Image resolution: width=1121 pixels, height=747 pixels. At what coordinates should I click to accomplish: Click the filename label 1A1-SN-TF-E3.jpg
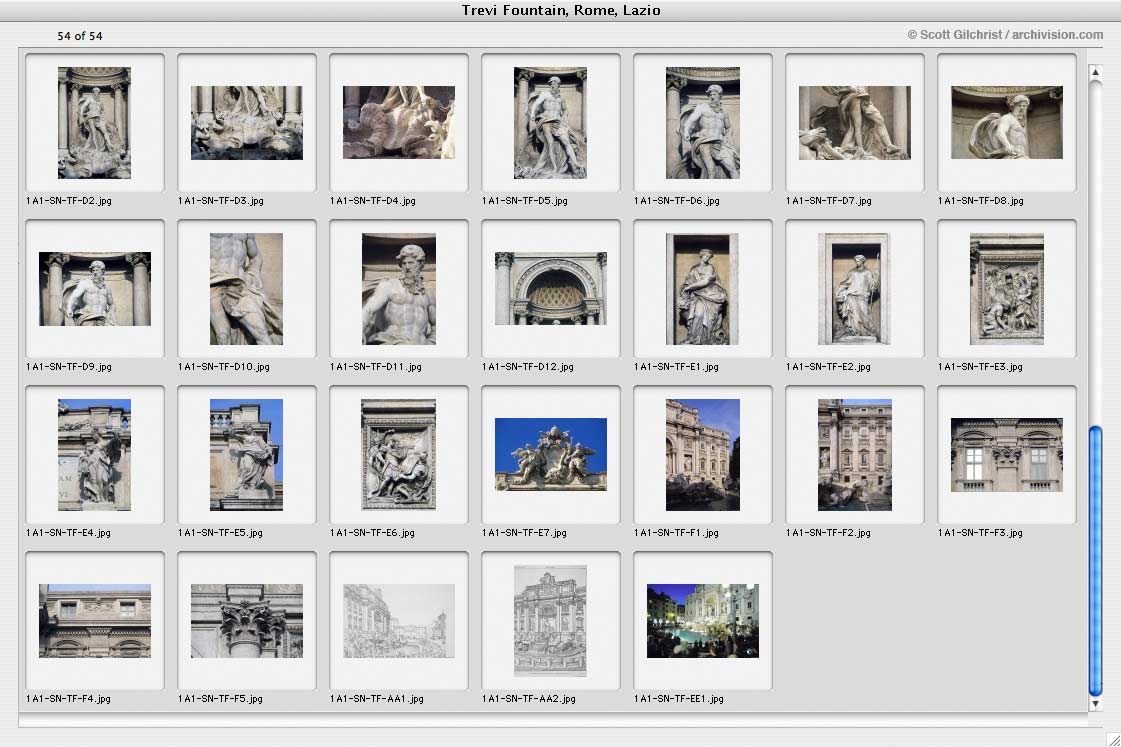(980, 367)
